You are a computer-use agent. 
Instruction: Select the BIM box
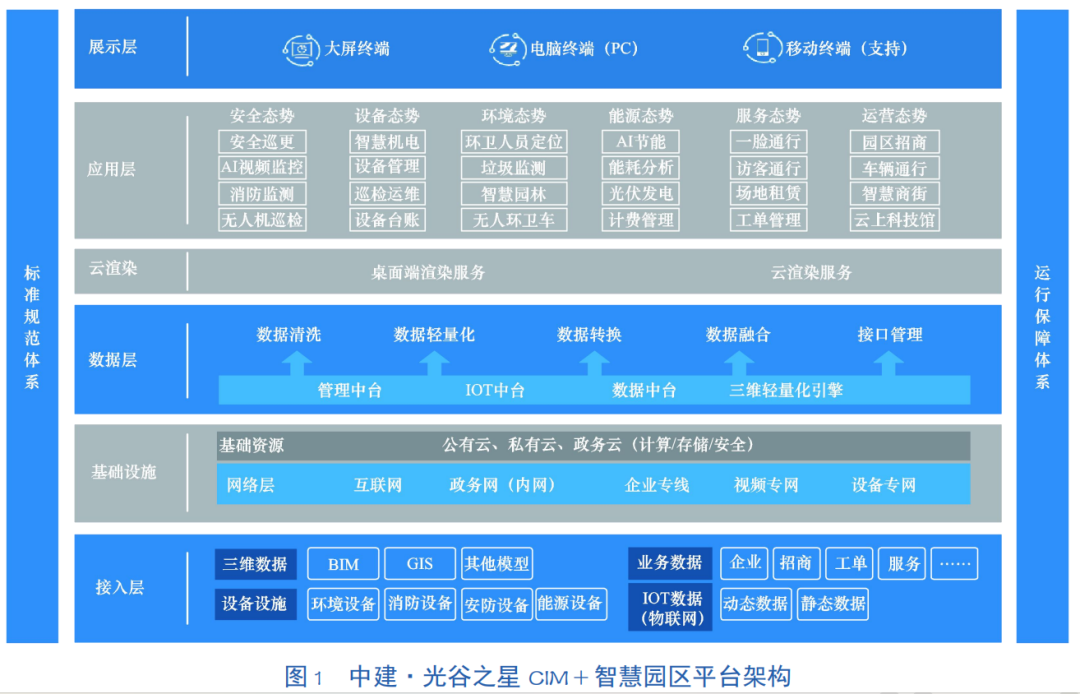(343, 564)
